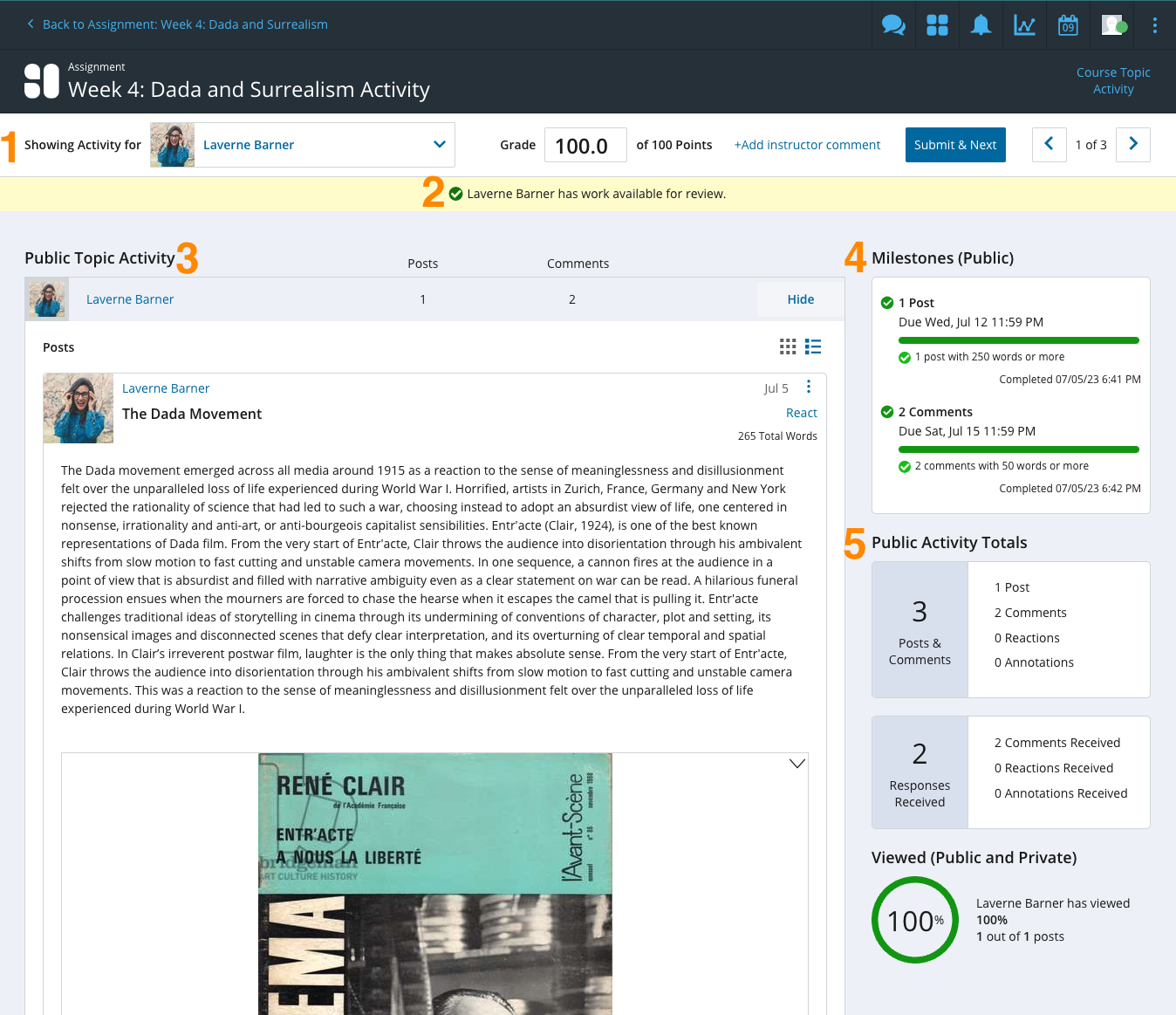This screenshot has width=1176, height=1015.
Task: Open the options menu on Laverne's post
Action: tap(808, 386)
